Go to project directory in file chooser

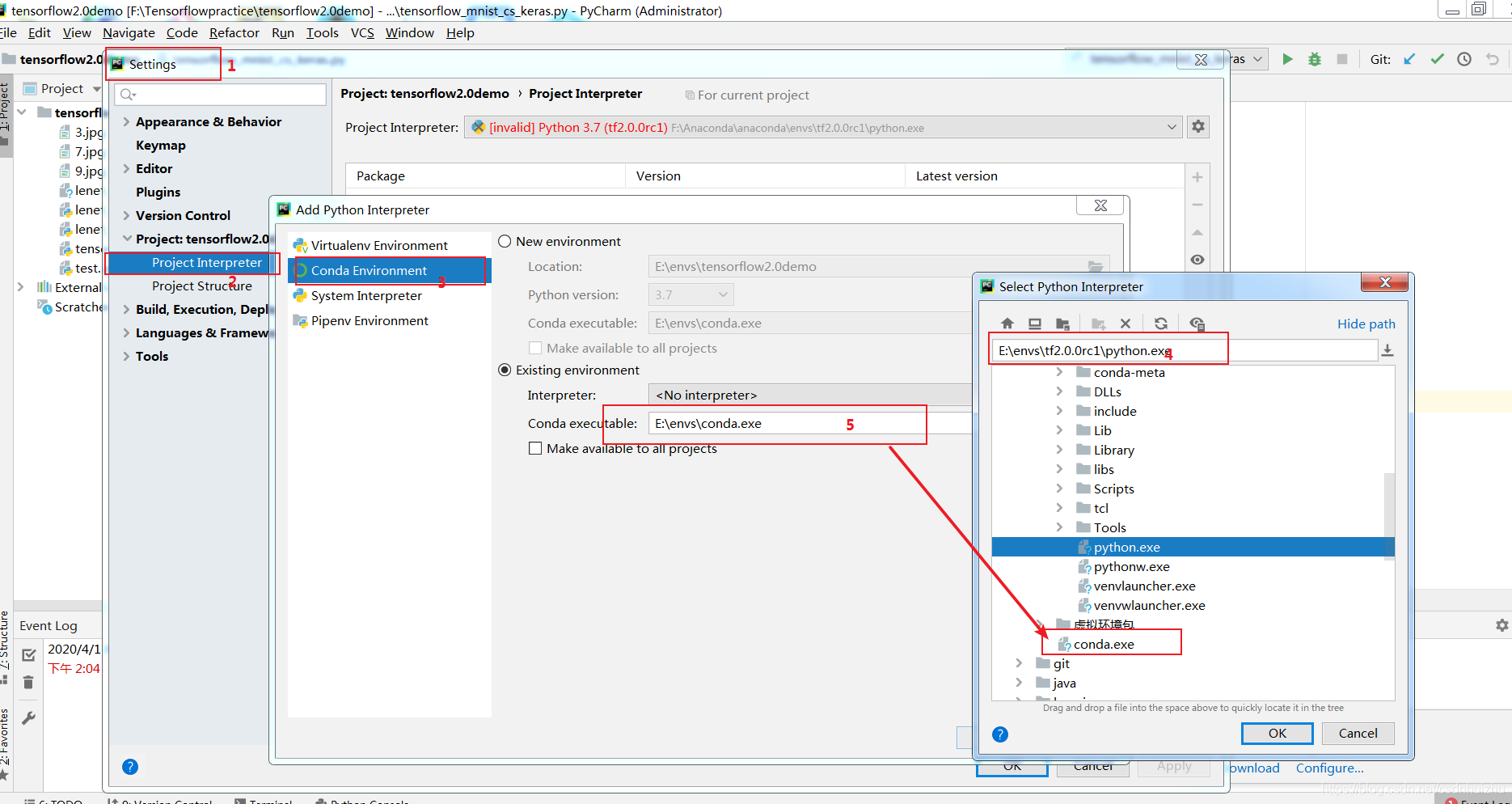[1062, 324]
